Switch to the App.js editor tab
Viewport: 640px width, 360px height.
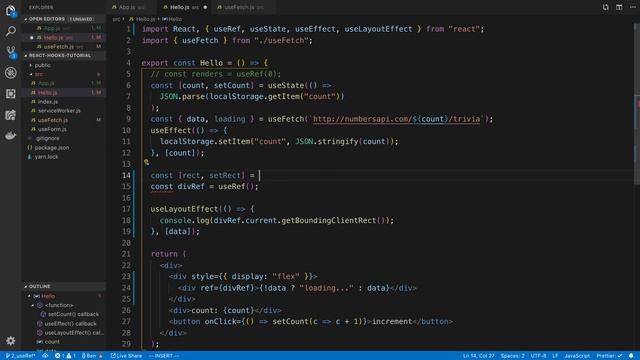(x=131, y=7)
